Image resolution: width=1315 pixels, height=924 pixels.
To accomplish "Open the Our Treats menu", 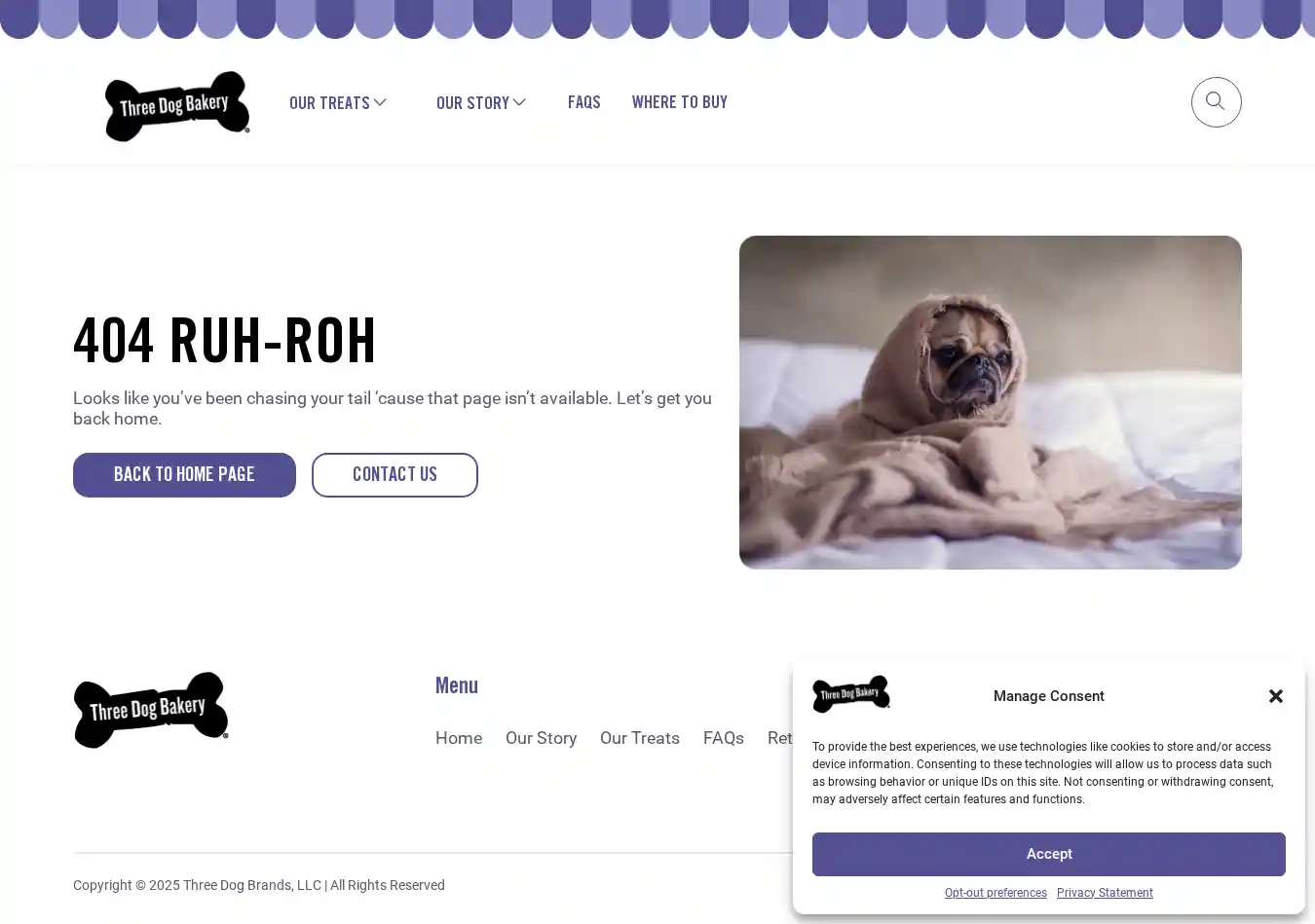I will click(x=329, y=102).
